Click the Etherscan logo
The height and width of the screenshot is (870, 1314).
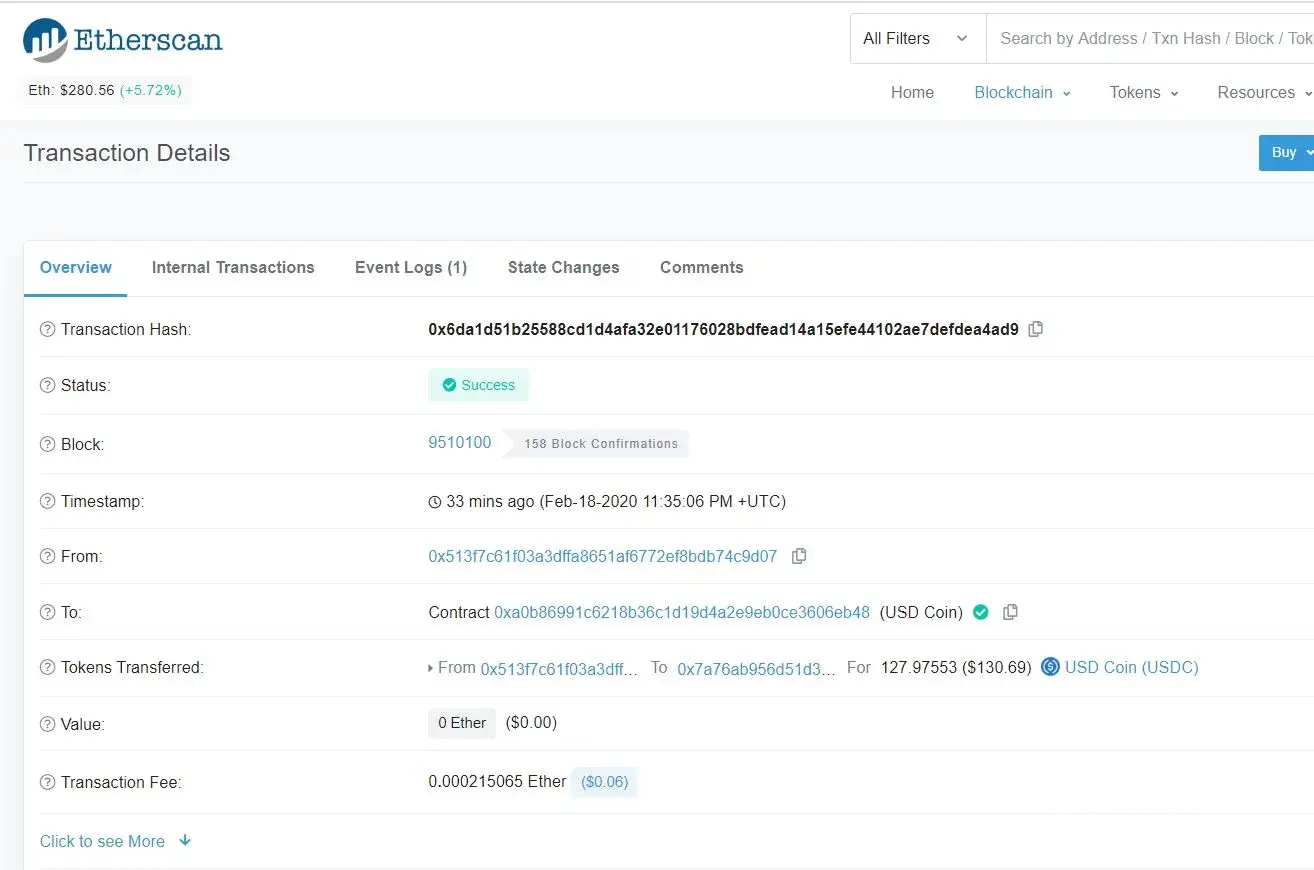click(x=123, y=40)
